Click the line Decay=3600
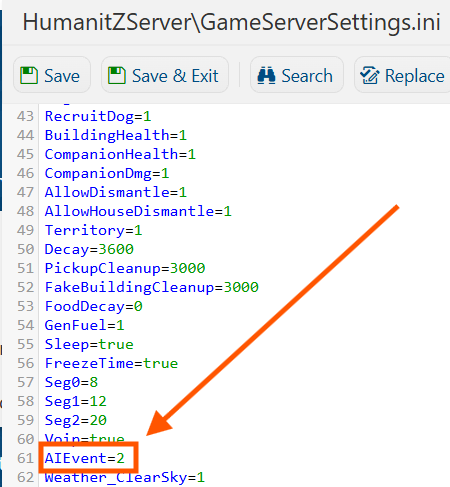450x487 pixels. 89,249
